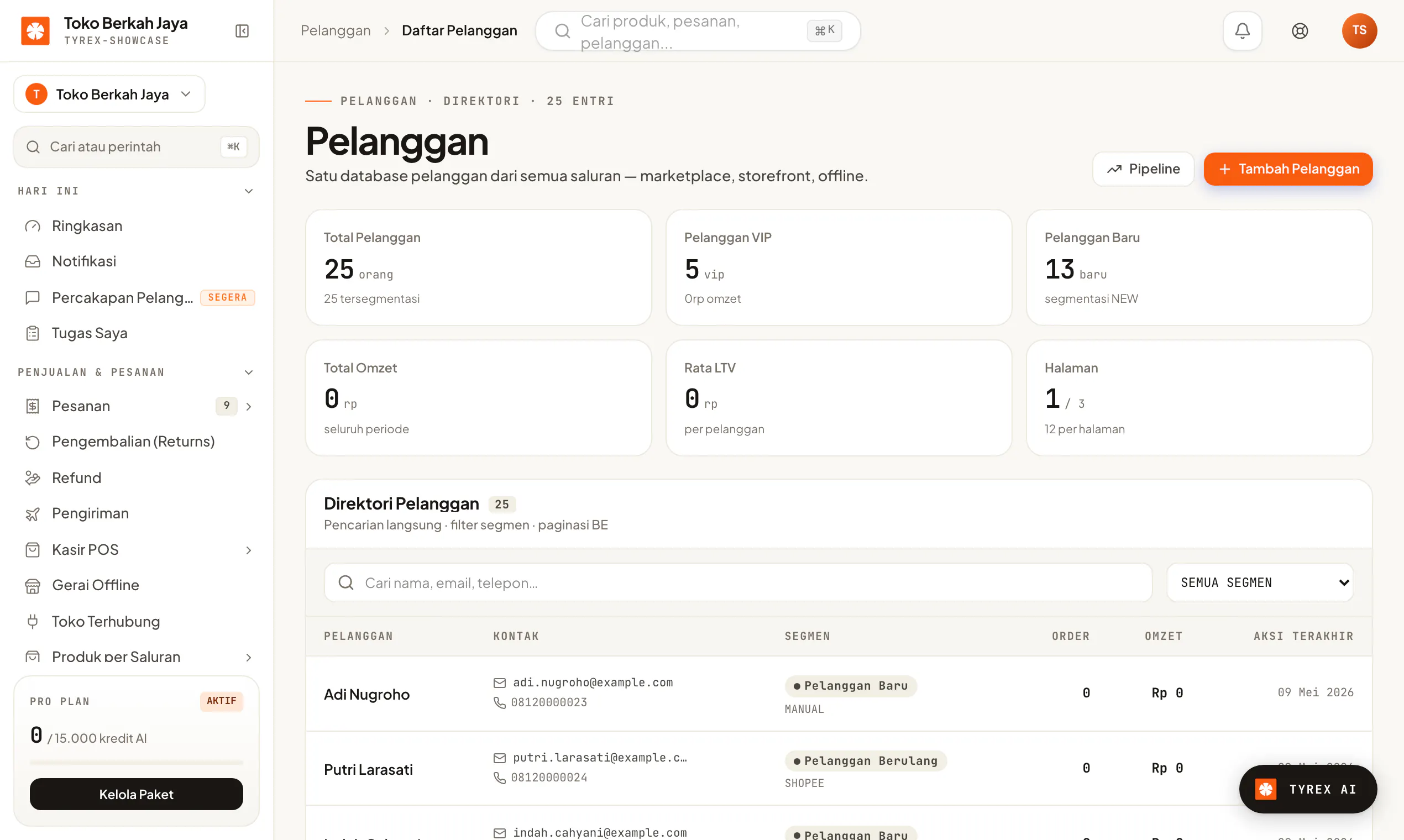
Task: Click the 09 Mei 2026 date cell
Action: (1315, 692)
